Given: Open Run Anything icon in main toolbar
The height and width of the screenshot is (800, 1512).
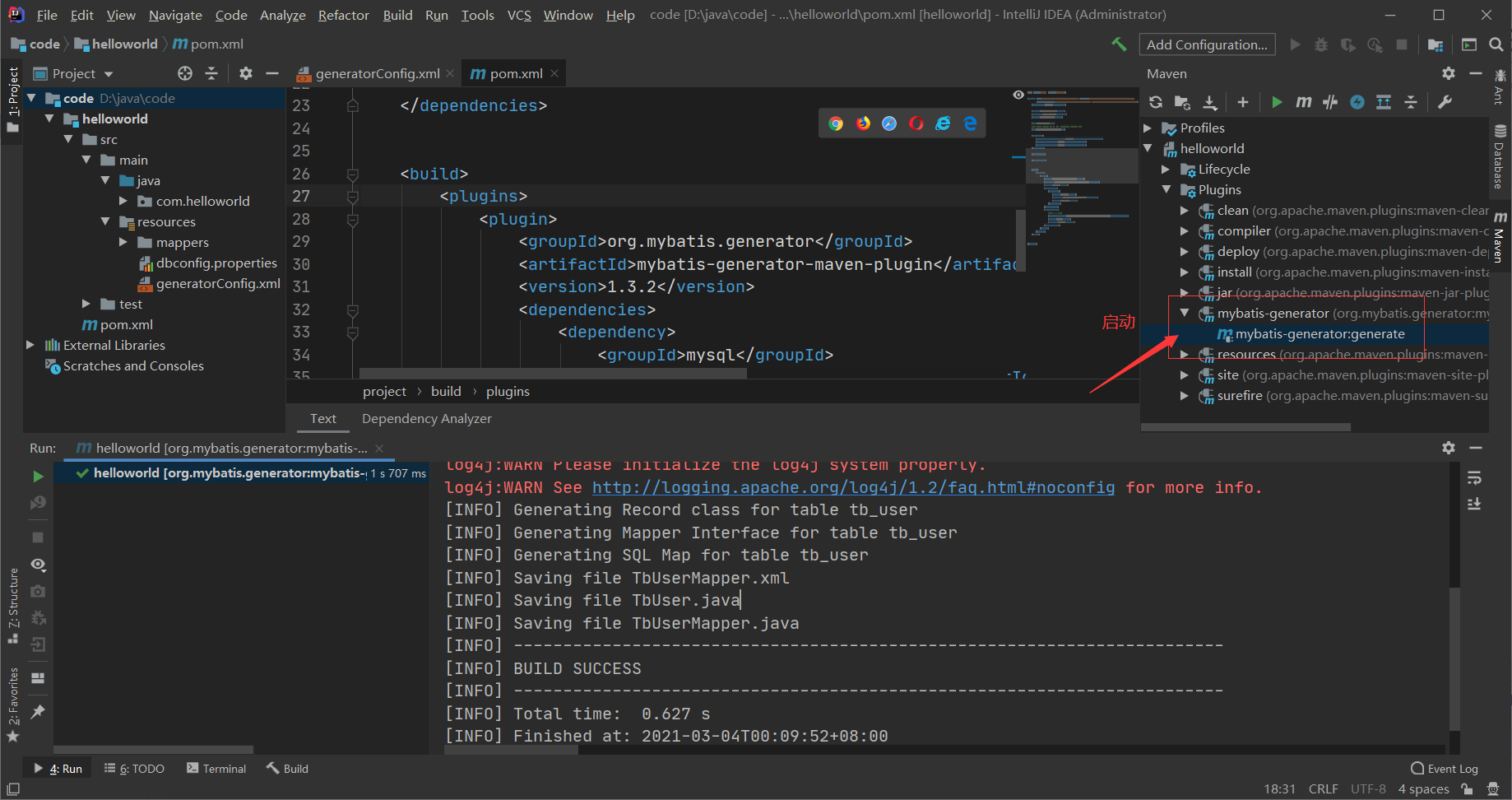Looking at the screenshot, I should [1469, 44].
